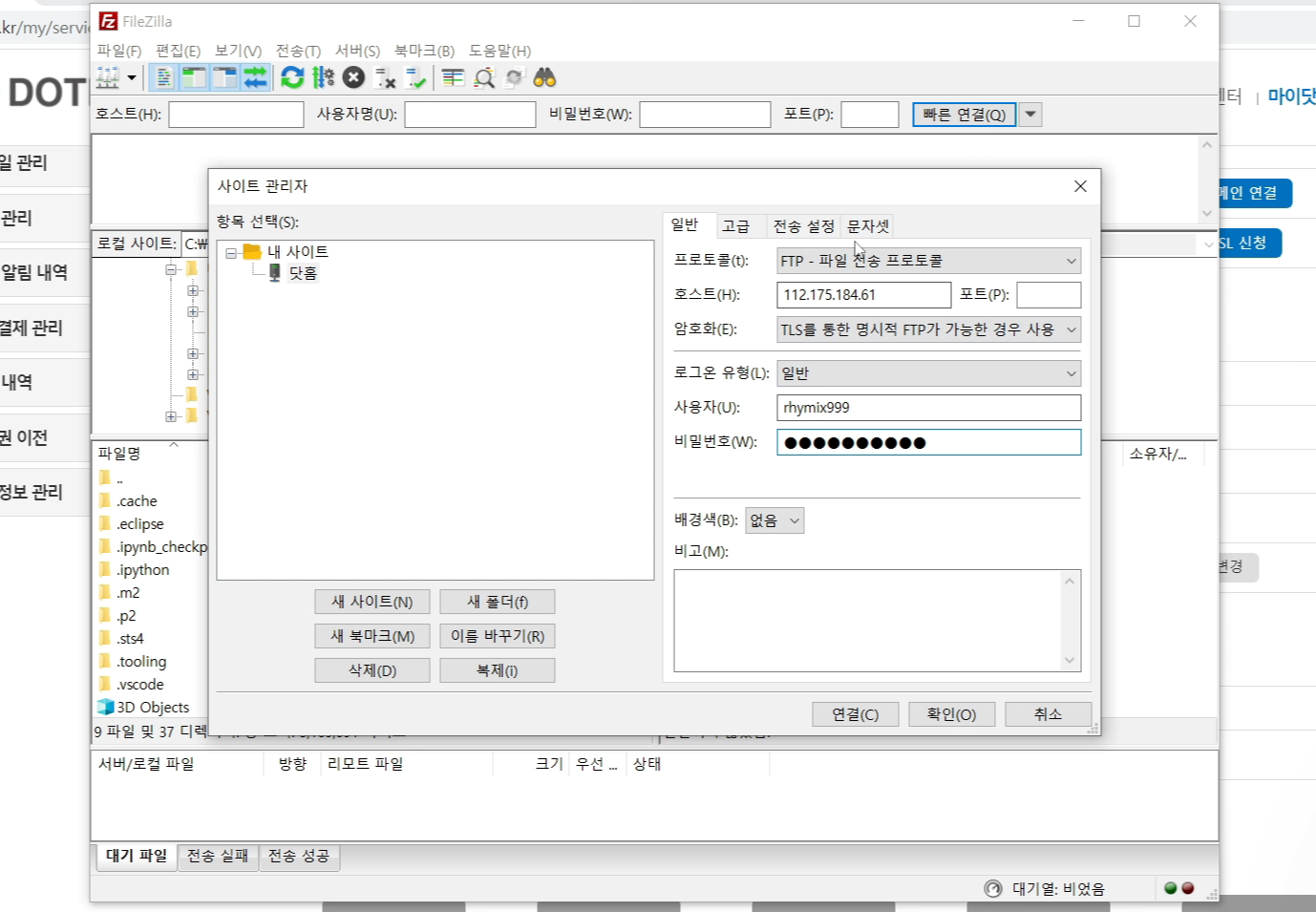Click the green refresh file lists icon
1316x912 pixels.
click(292, 78)
